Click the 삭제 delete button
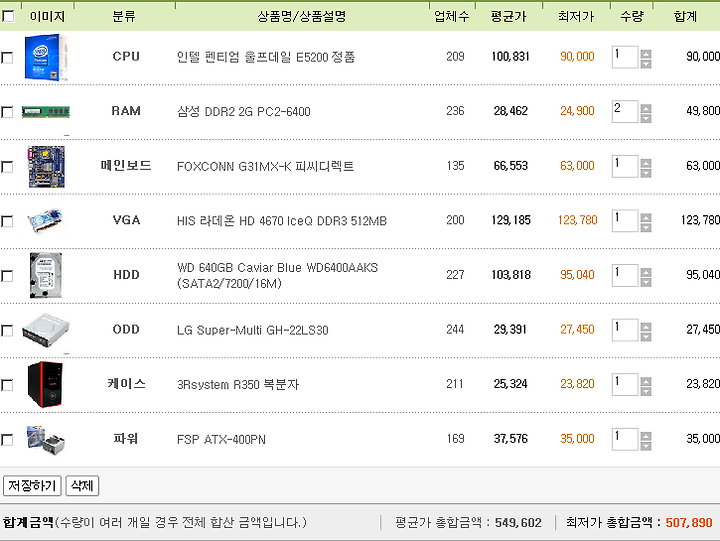 click(82, 485)
